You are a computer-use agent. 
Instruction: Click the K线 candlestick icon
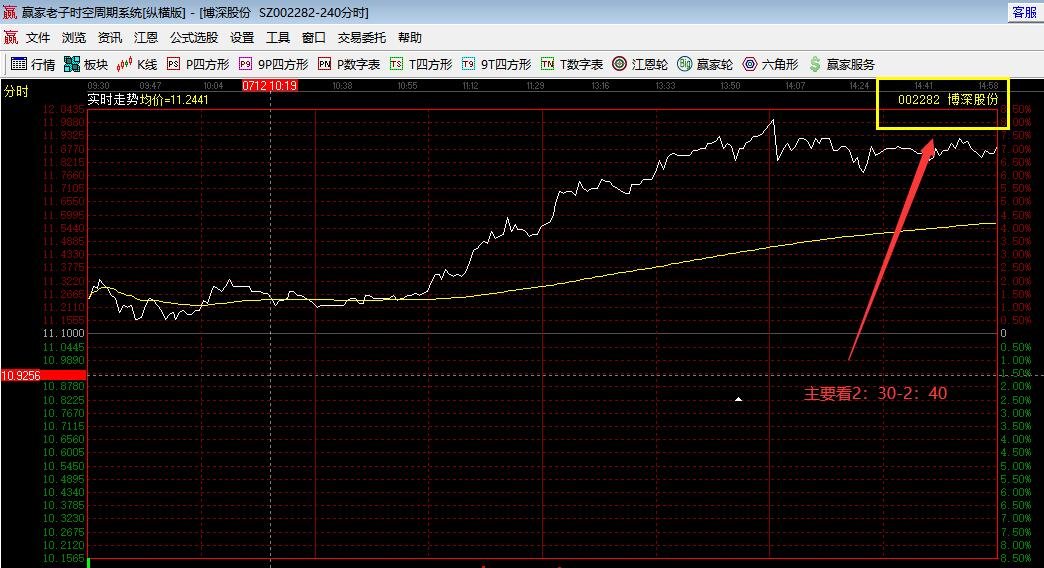coord(124,64)
